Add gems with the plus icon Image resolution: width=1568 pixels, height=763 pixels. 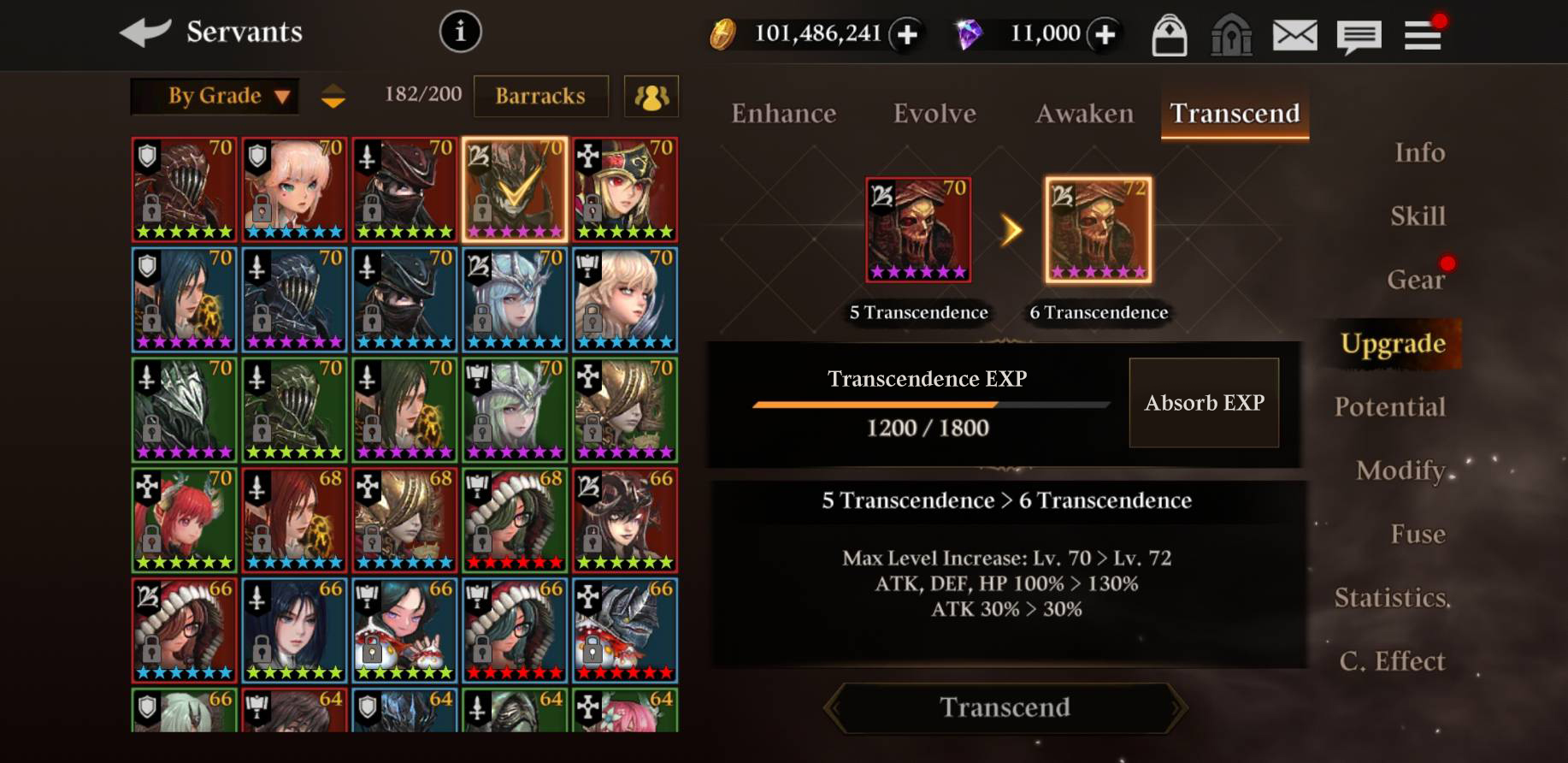pos(1105,34)
